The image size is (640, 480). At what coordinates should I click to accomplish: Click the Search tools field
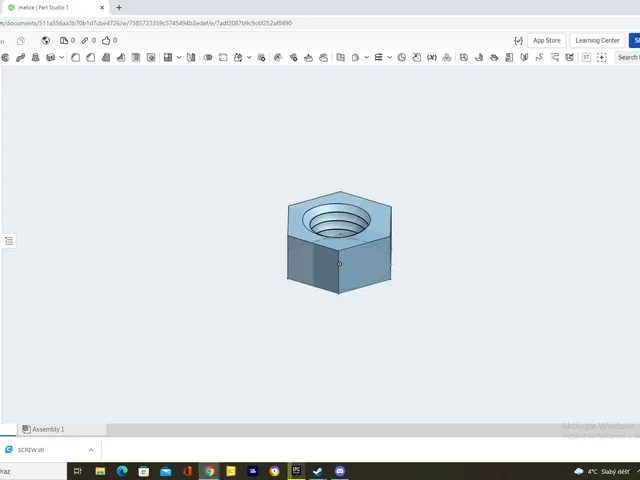(x=628, y=58)
